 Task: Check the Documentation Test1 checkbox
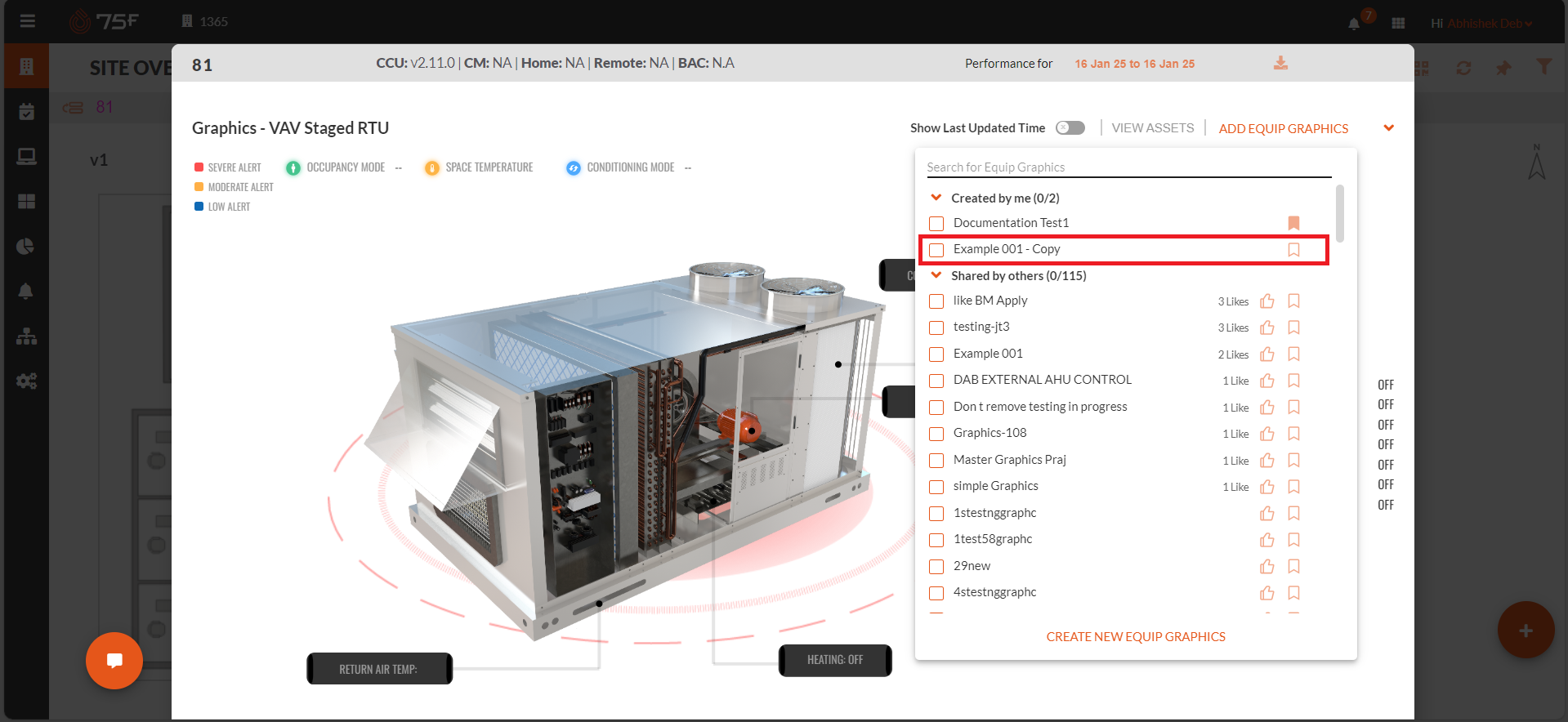click(x=936, y=223)
